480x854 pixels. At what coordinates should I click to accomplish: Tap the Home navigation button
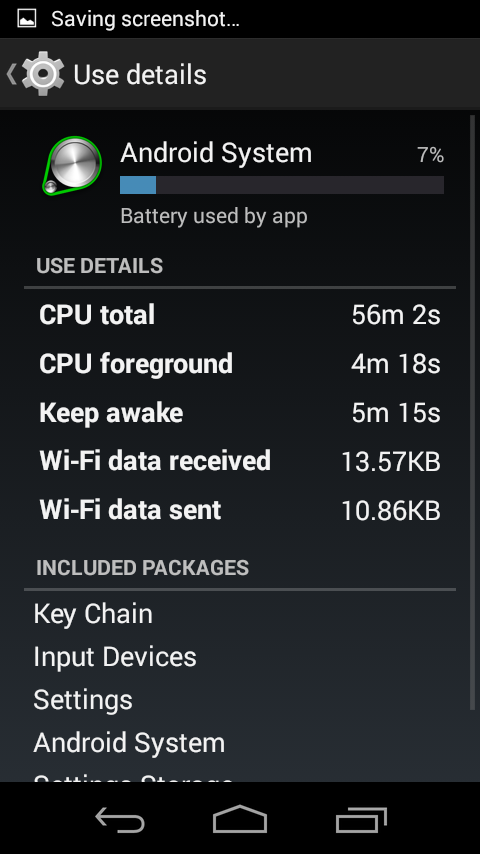pos(240,819)
